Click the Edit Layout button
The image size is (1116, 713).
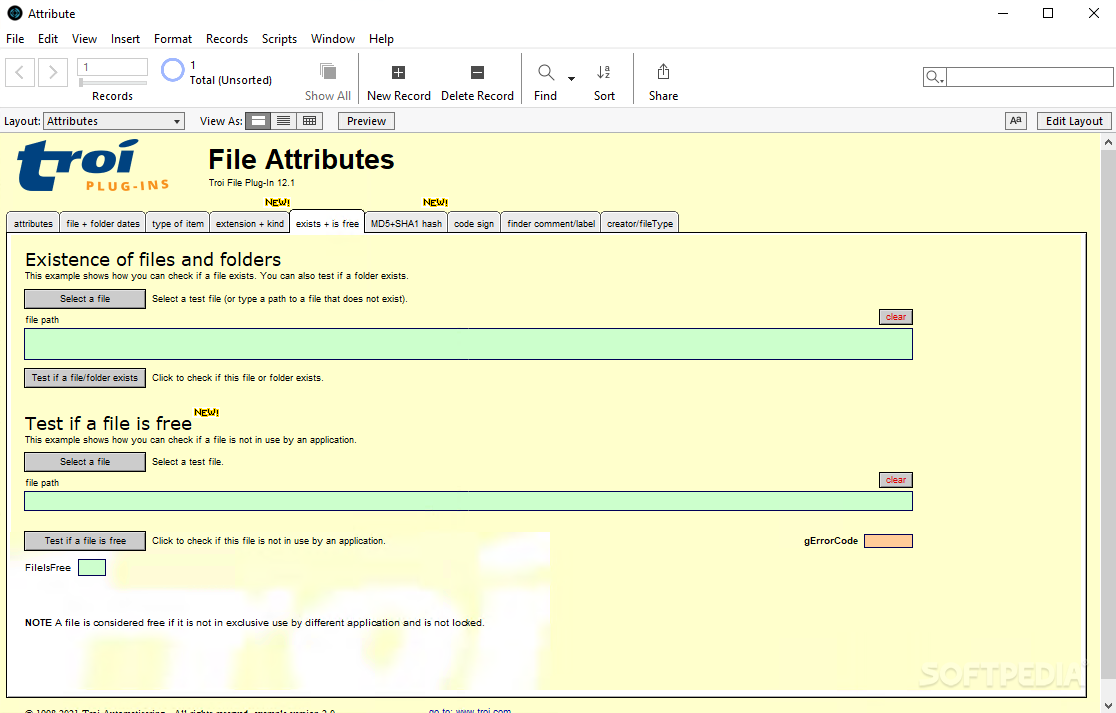click(1074, 121)
